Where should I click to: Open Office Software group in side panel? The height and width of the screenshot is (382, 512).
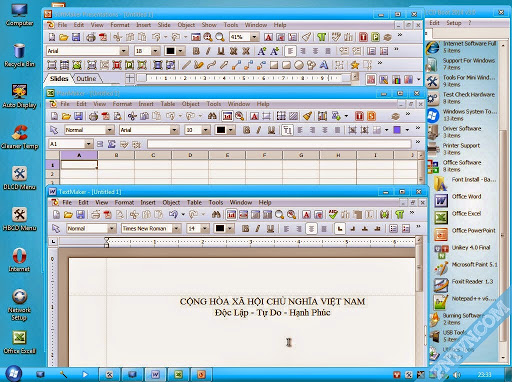(461, 166)
